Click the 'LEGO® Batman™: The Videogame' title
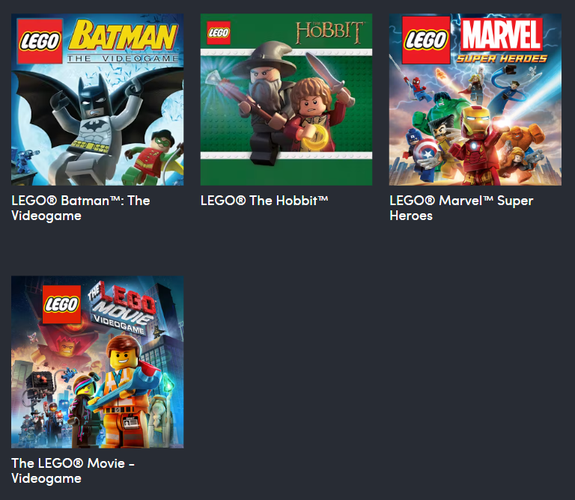Screen dimensions: 575x500 (81, 208)
